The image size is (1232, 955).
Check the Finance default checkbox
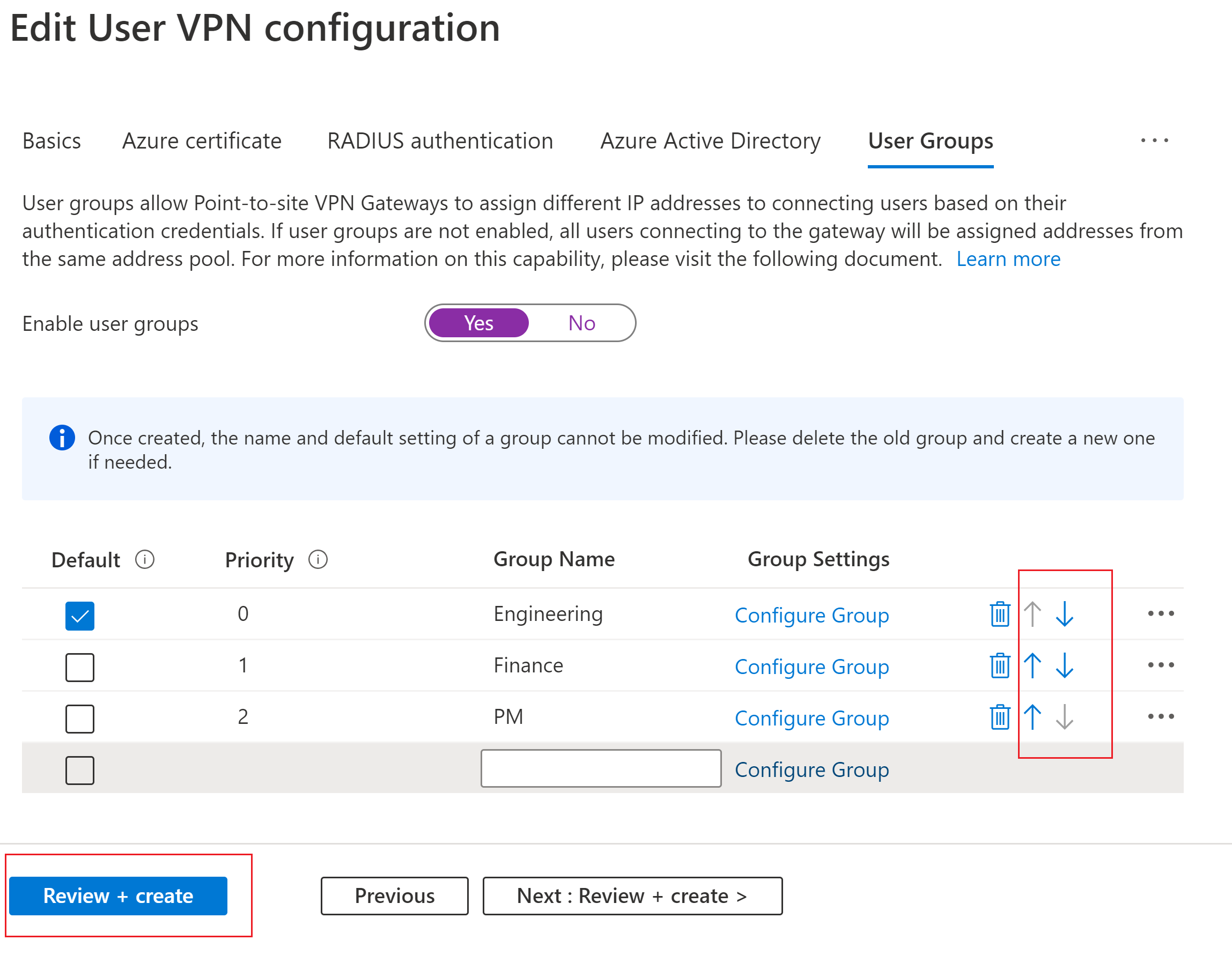(x=79, y=667)
